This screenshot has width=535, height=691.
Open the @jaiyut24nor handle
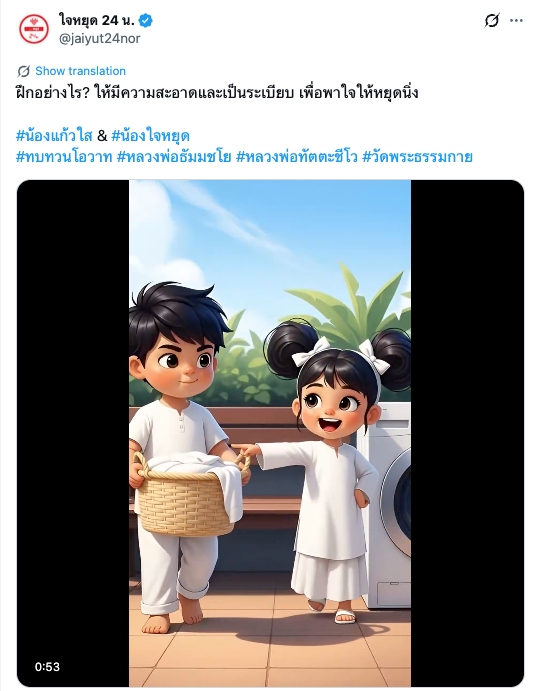coord(100,38)
